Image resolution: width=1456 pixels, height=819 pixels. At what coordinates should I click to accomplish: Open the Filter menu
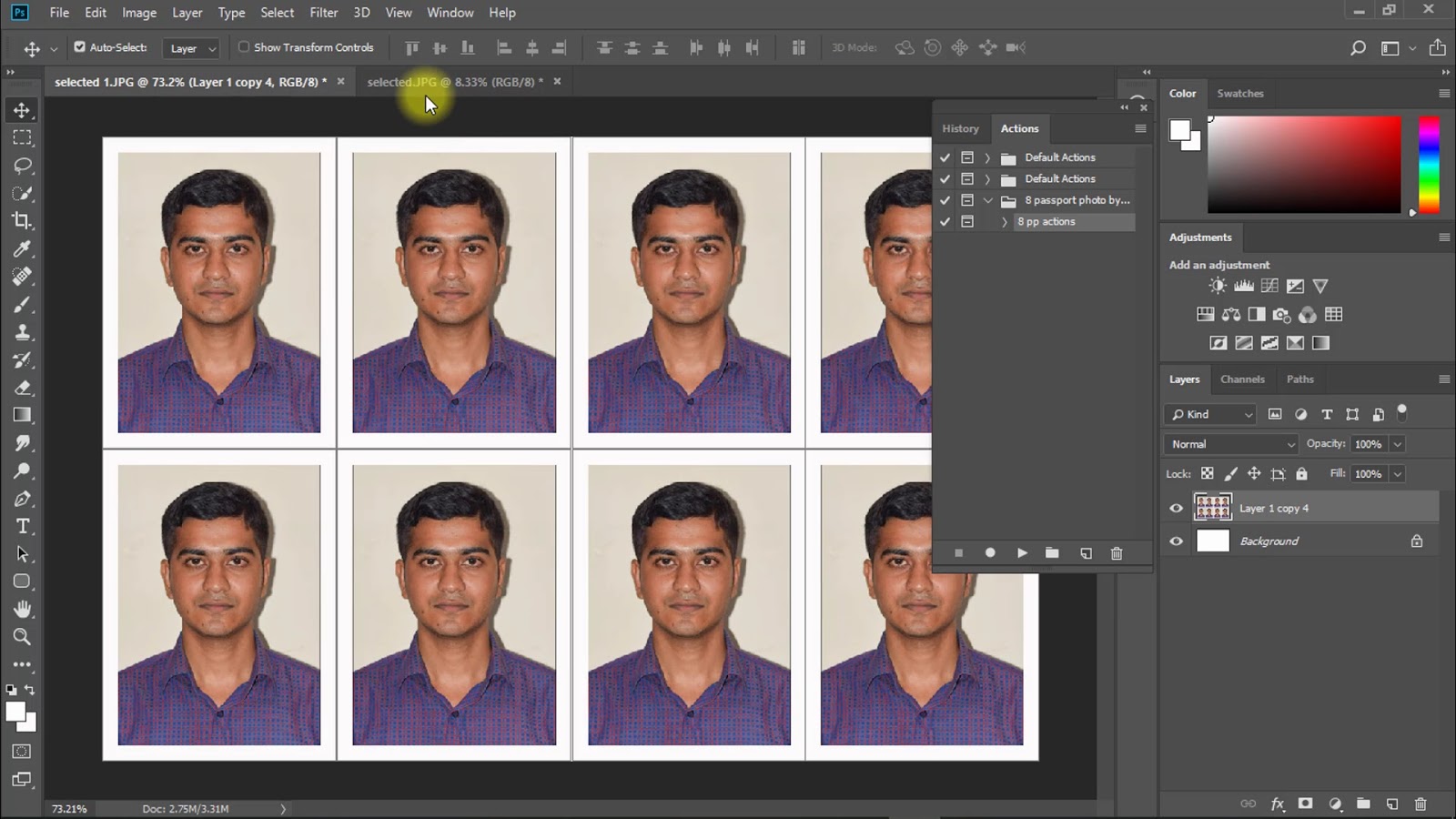point(323,12)
